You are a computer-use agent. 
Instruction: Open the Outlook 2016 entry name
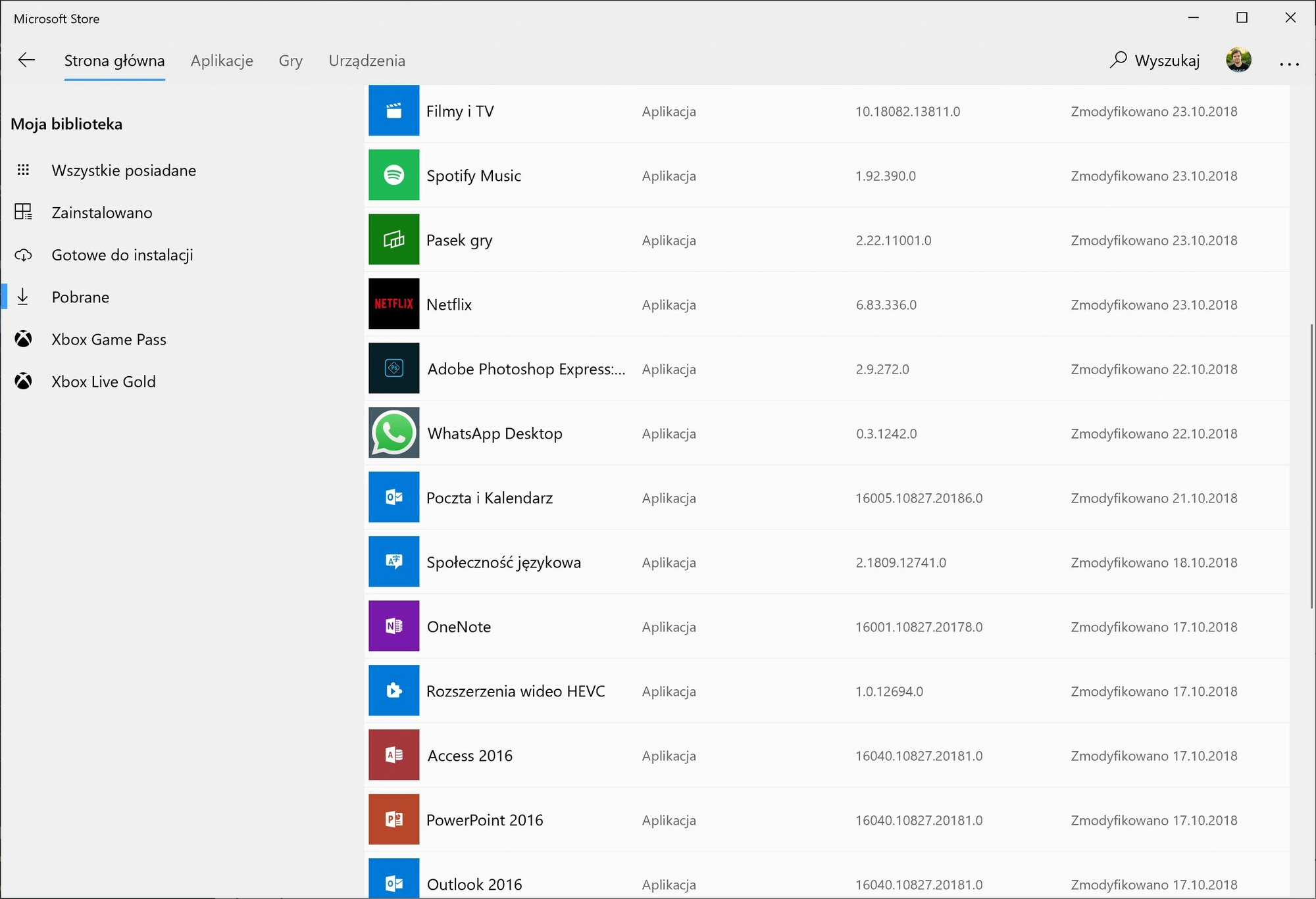474,885
